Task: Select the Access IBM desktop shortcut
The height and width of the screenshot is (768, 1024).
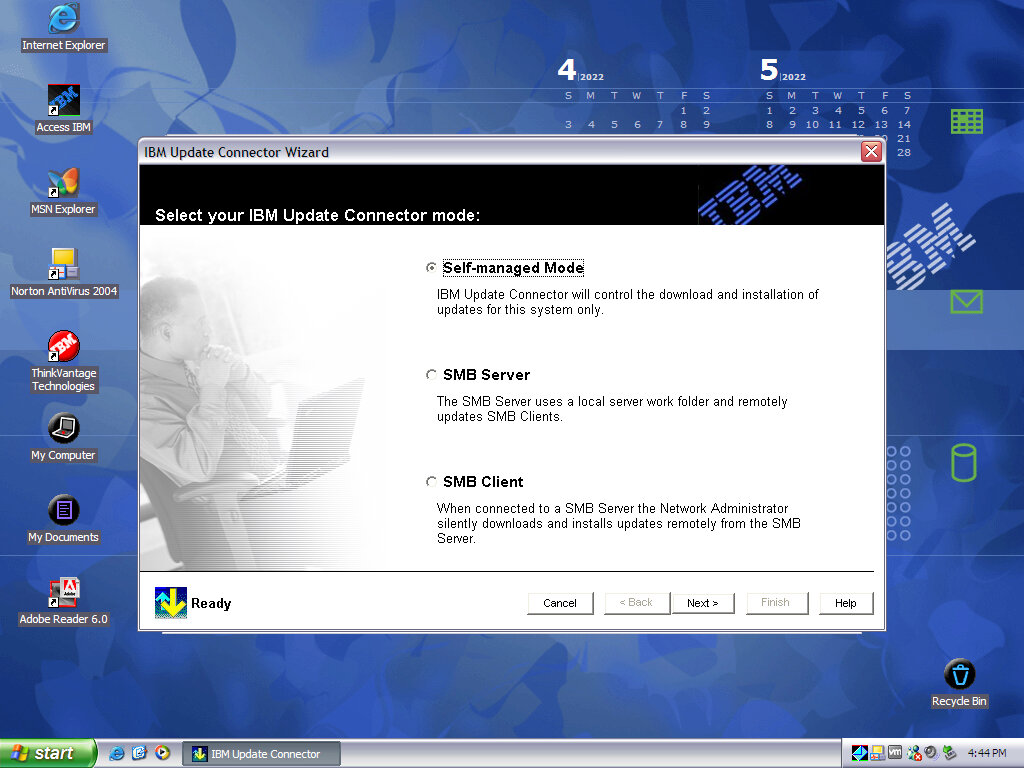Action: (64, 100)
